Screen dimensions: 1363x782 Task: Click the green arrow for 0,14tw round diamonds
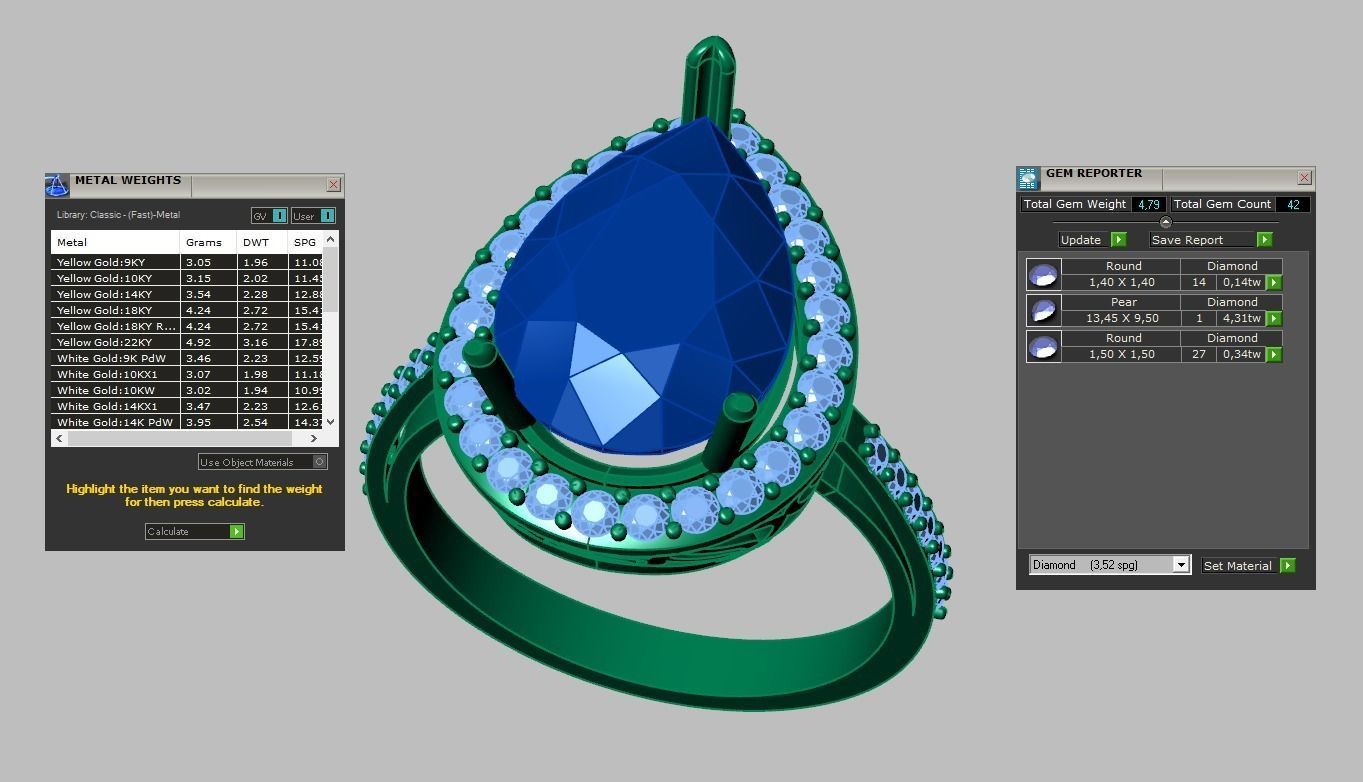(1274, 283)
